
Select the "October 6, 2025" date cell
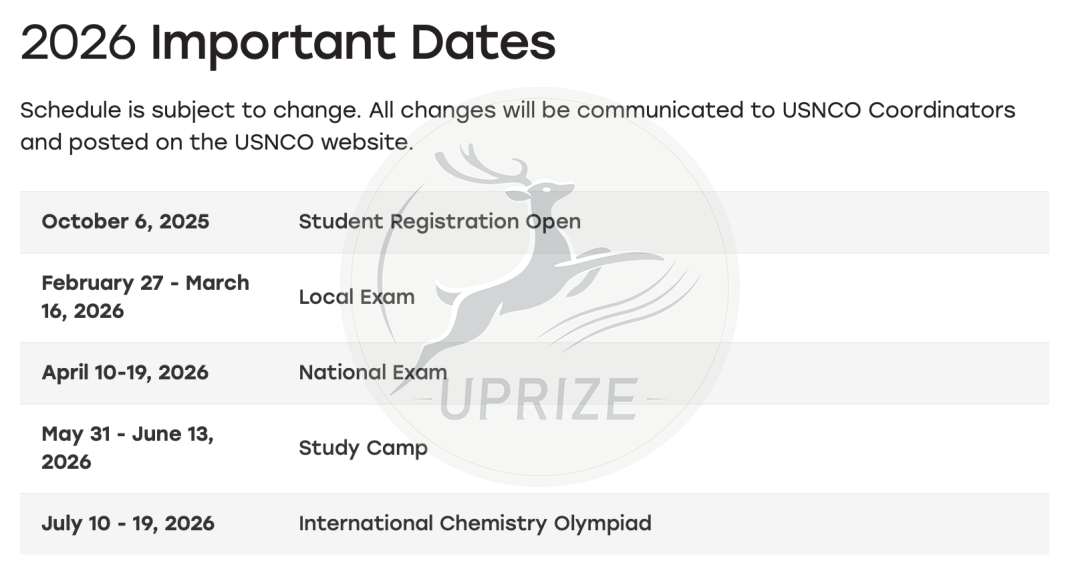coord(126,222)
